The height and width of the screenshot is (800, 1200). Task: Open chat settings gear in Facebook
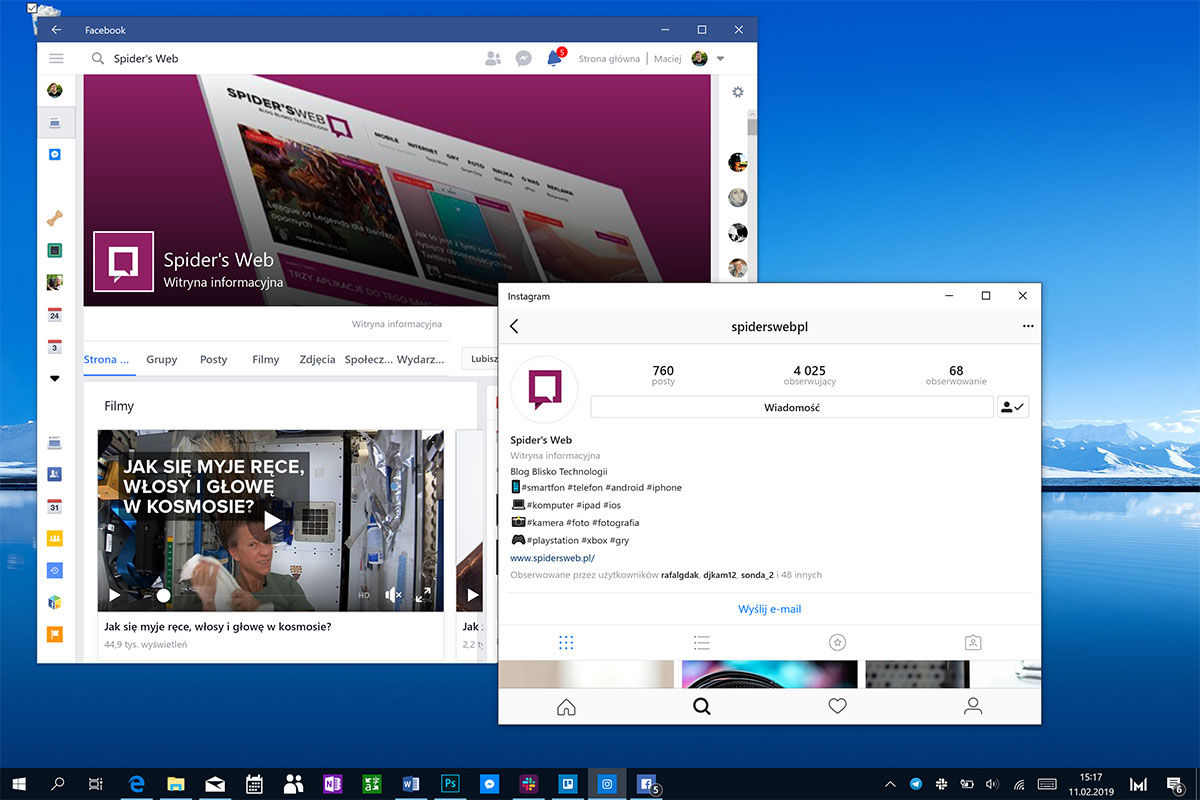point(738,92)
